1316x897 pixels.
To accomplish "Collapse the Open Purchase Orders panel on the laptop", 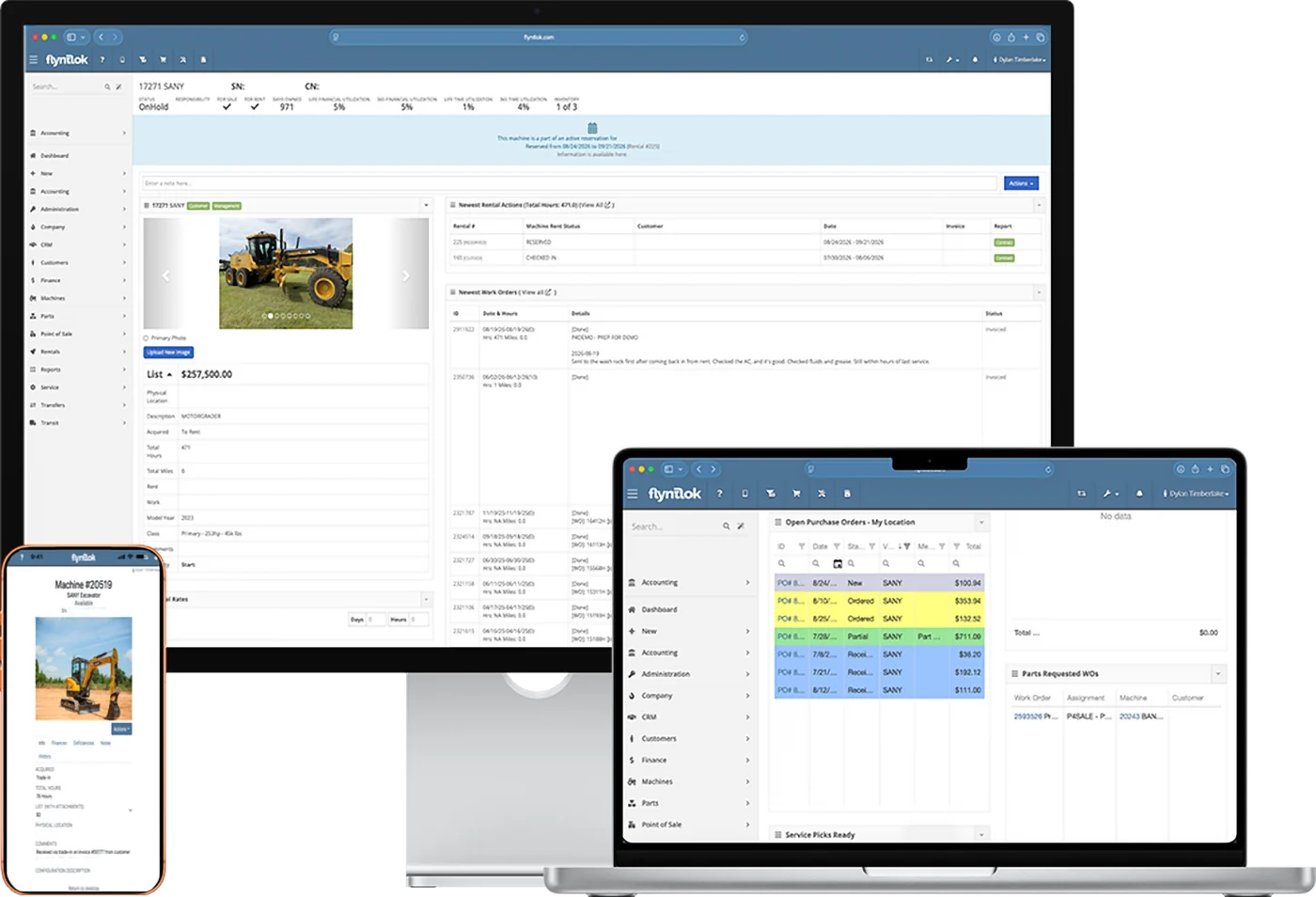I will [x=981, y=523].
